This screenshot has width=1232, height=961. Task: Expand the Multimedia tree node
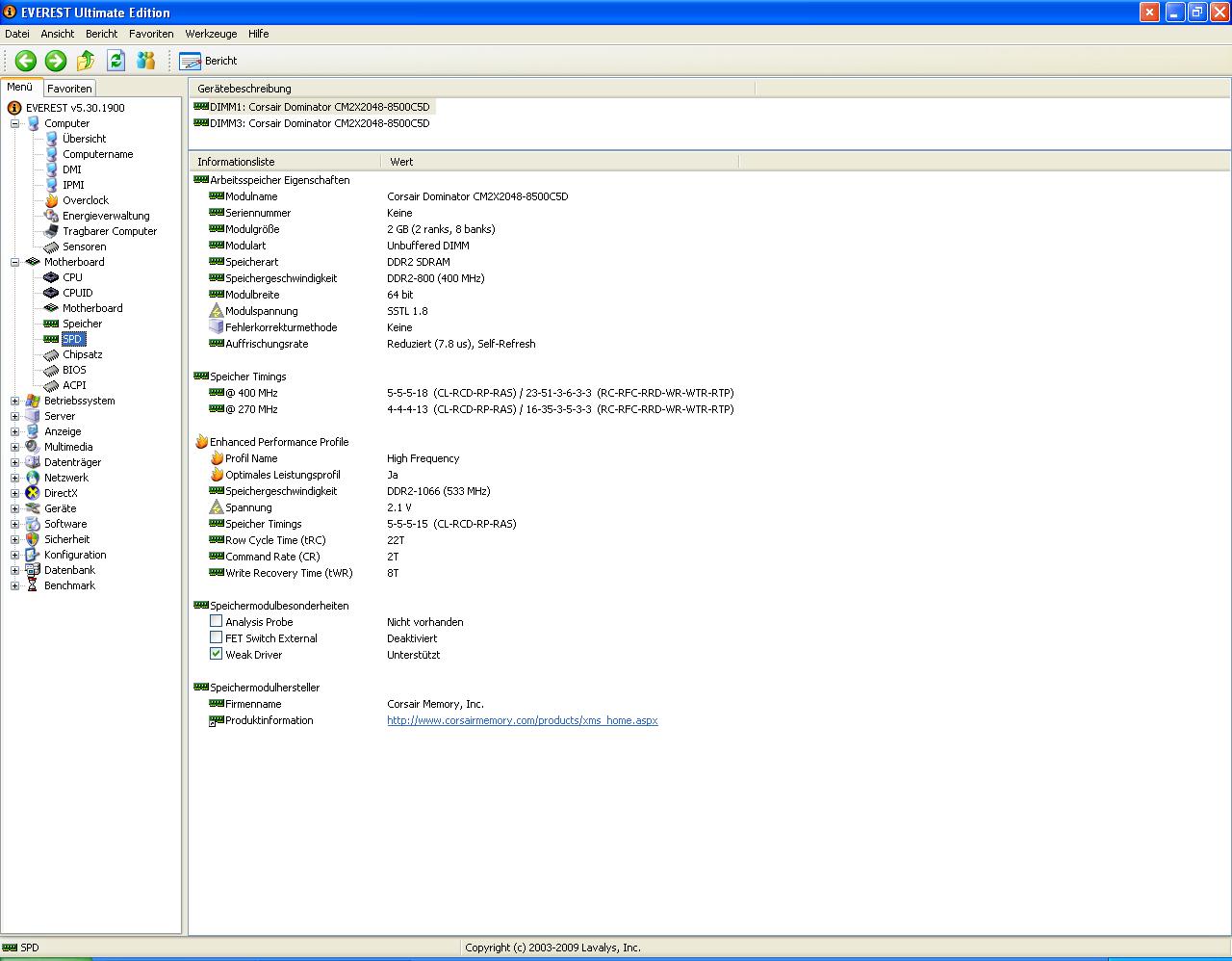click(15, 447)
